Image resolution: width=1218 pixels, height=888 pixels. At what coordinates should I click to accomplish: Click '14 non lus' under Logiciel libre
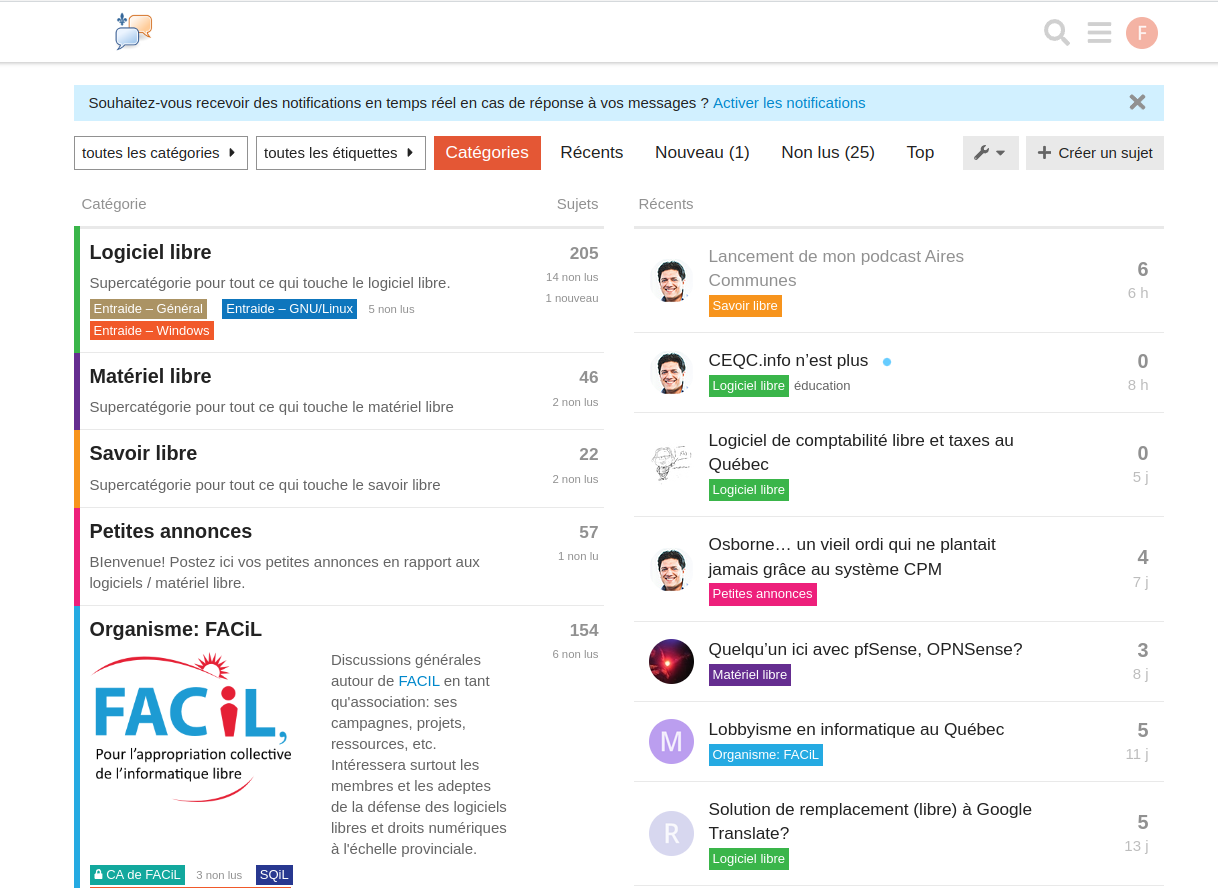coord(572,277)
